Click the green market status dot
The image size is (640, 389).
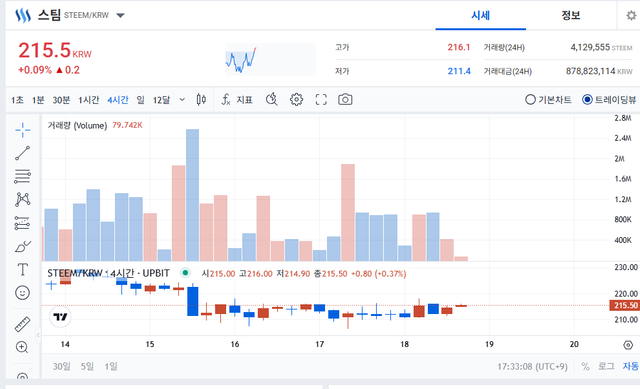(186, 273)
